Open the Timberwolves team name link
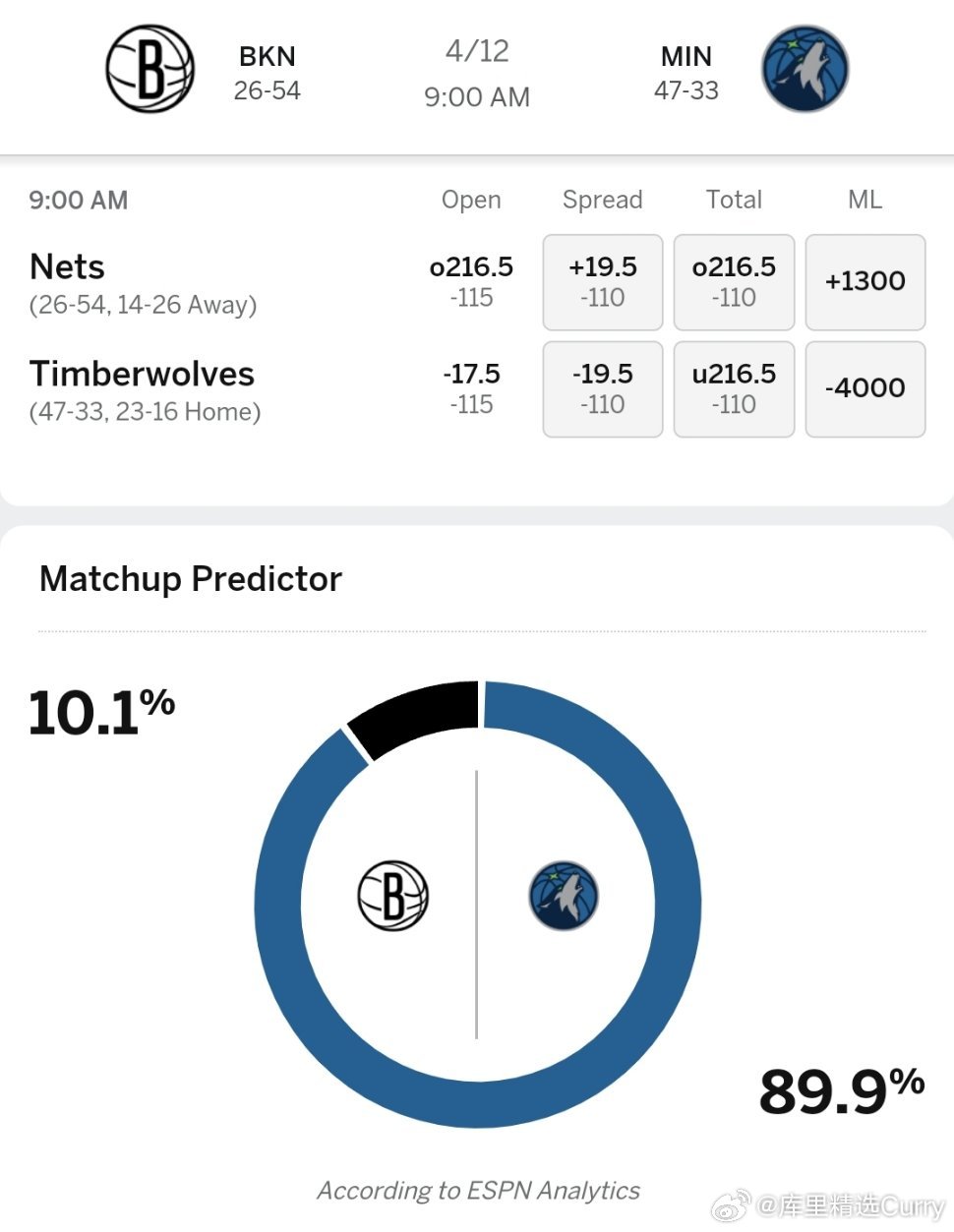This screenshot has width=954, height=1232. coord(142,374)
